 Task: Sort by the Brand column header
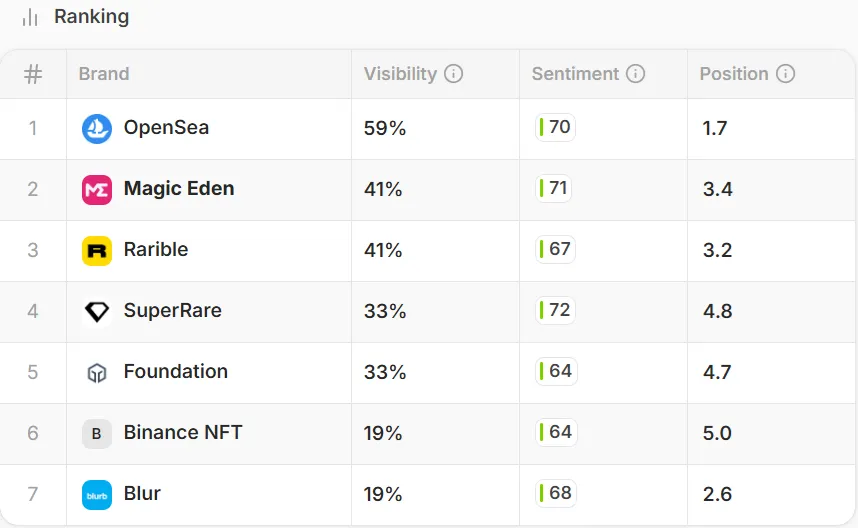pos(104,74)
